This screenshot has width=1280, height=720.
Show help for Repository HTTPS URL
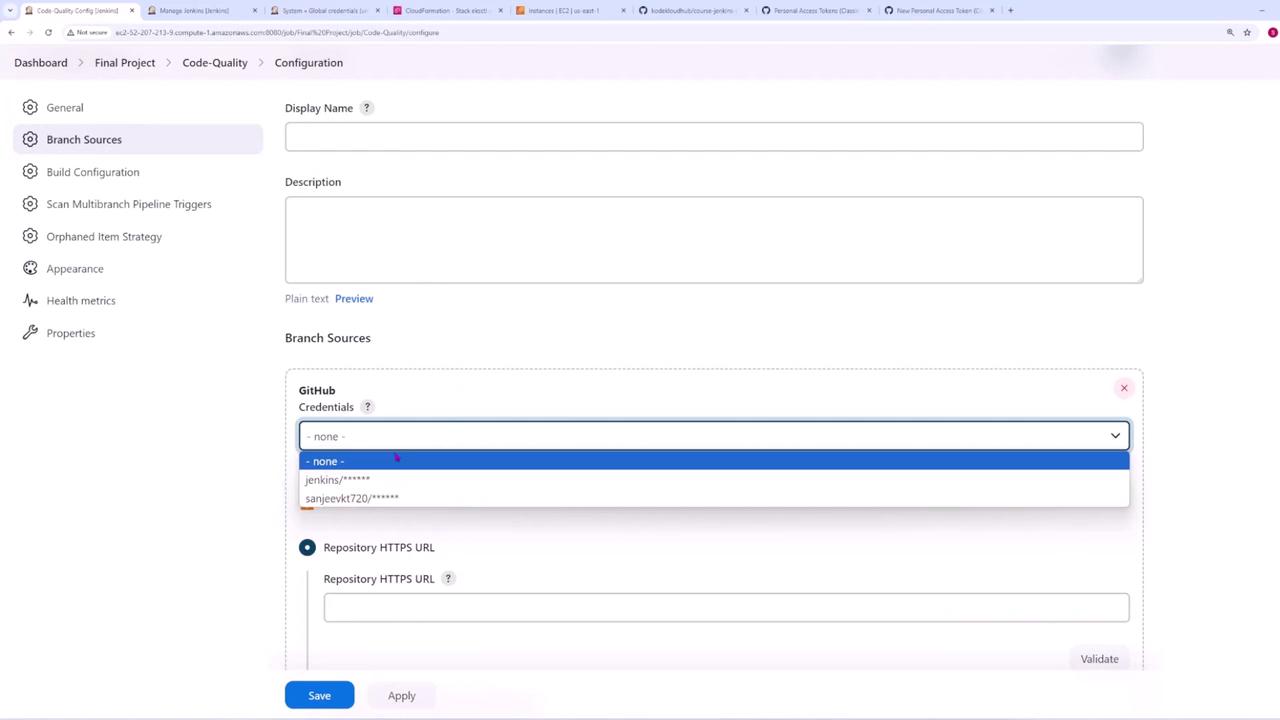[x=448, y=578]
